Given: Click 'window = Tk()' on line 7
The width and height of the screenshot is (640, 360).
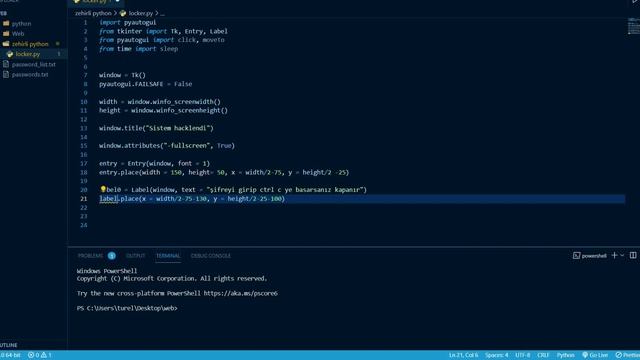Looking at the screenshot, I should 122,75.
